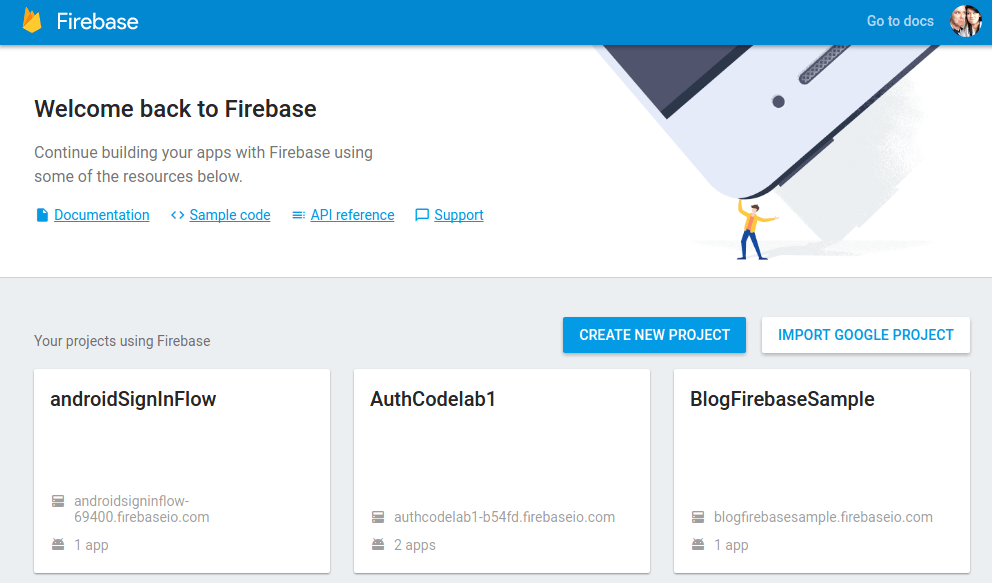Click the Documentation page icon
Screen dimensions: 992x583
[42, 215]
